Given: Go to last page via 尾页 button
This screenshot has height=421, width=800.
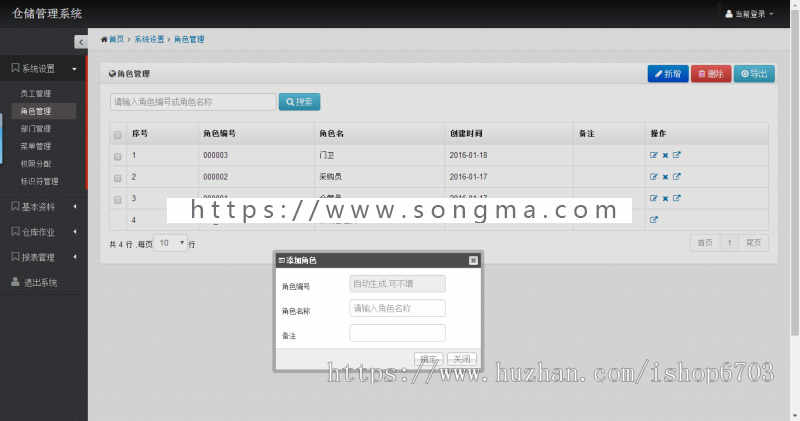Looking at the screenshot, I should tap(754, 243).
